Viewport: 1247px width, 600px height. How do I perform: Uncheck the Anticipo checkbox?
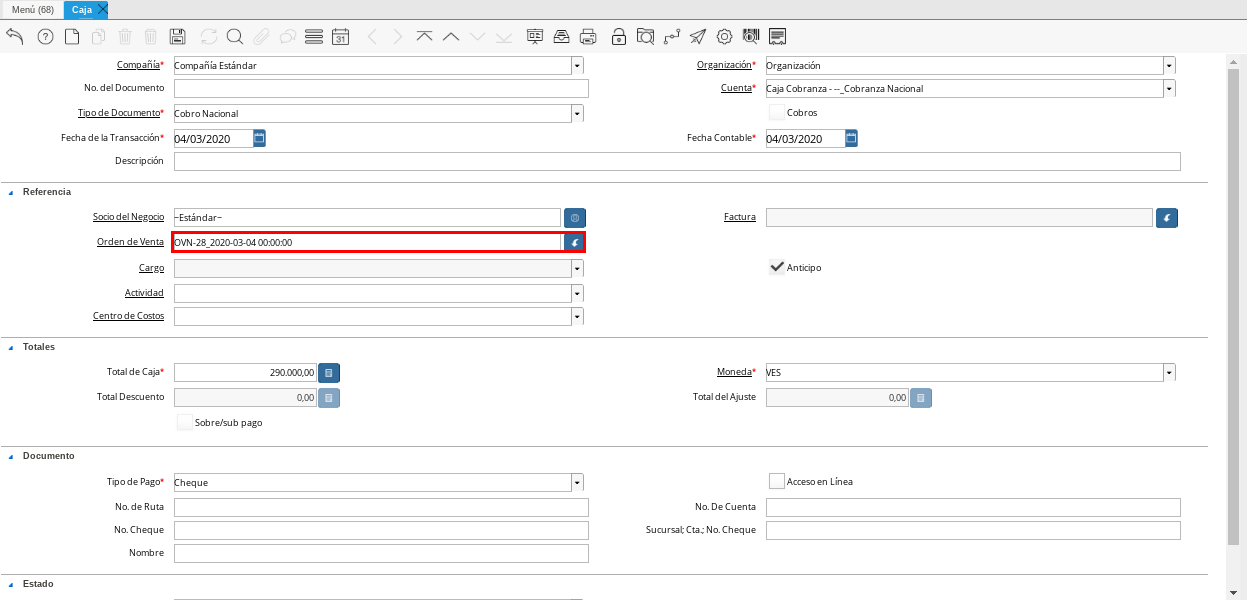click(777, 267)
